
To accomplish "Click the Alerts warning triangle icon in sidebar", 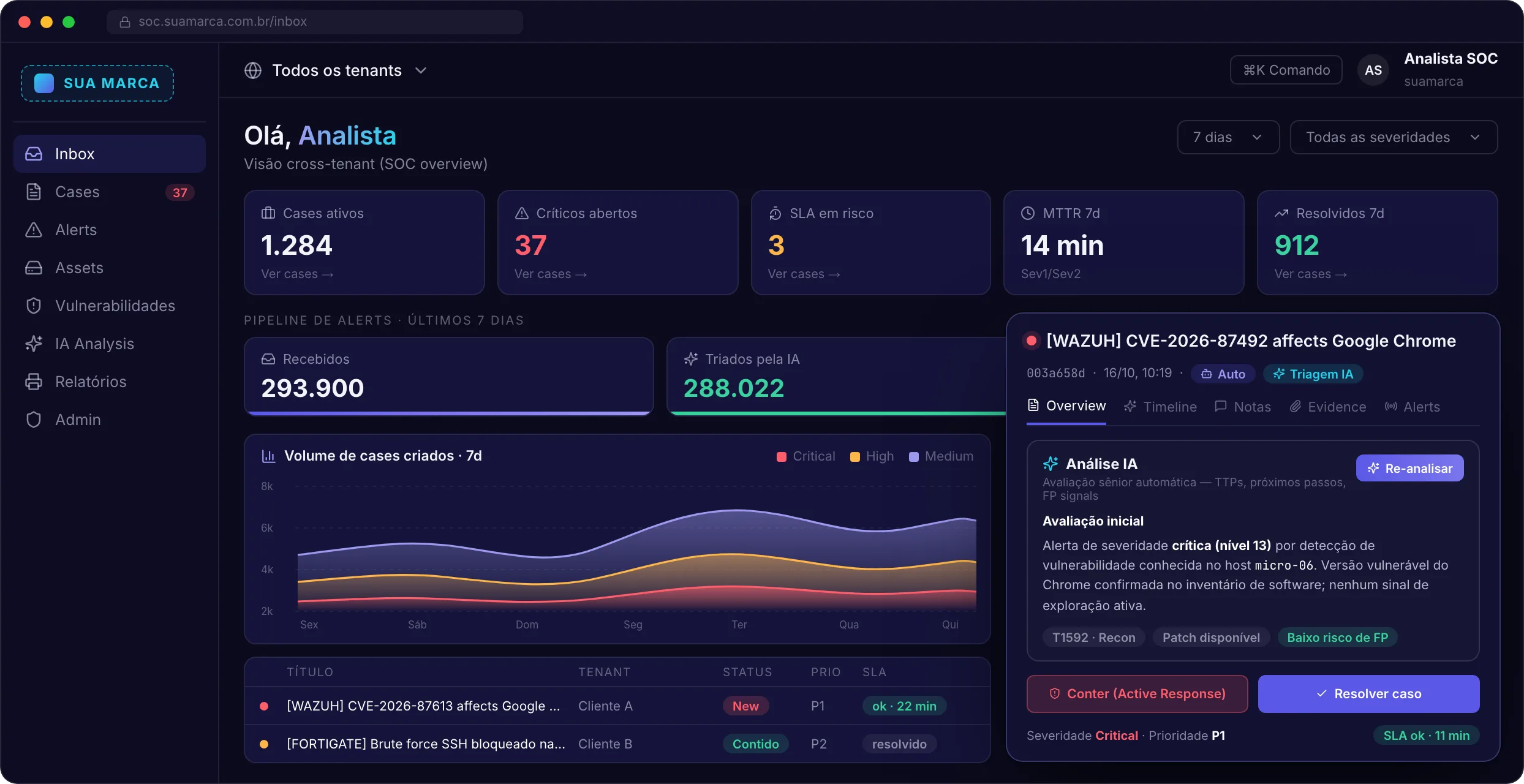I will 34,230.
